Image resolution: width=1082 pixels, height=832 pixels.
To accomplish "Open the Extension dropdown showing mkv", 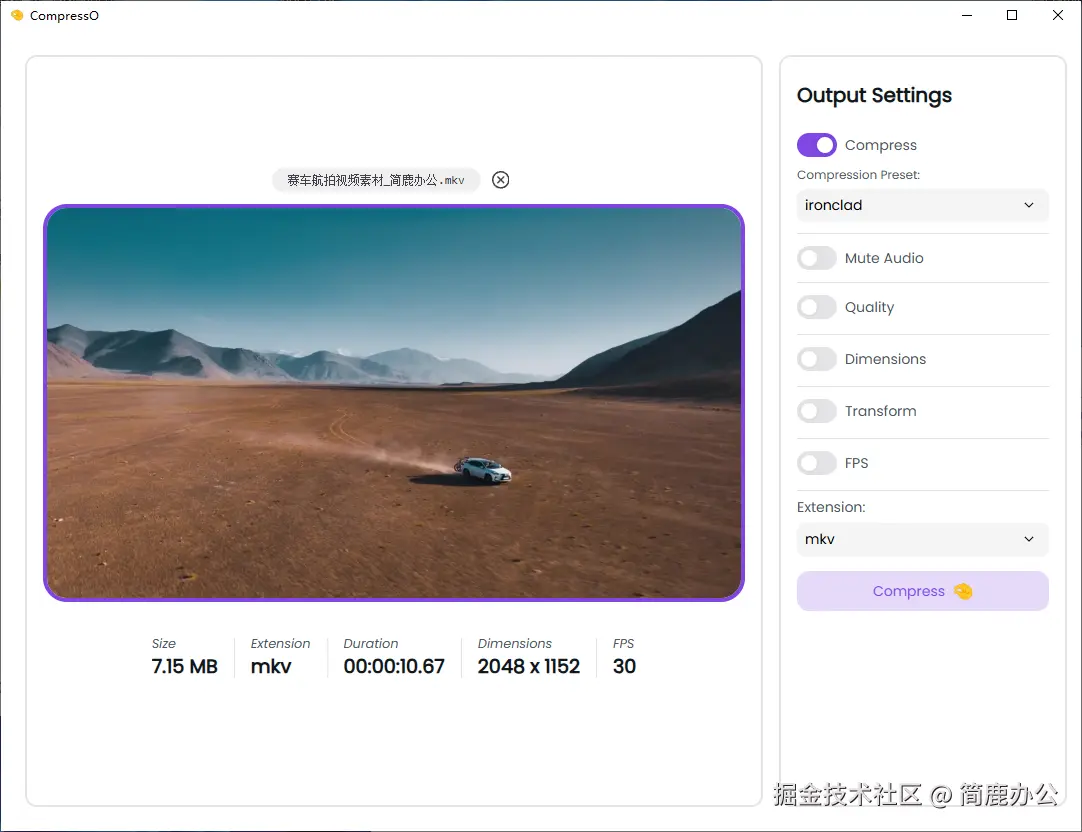I will point(921,539).
